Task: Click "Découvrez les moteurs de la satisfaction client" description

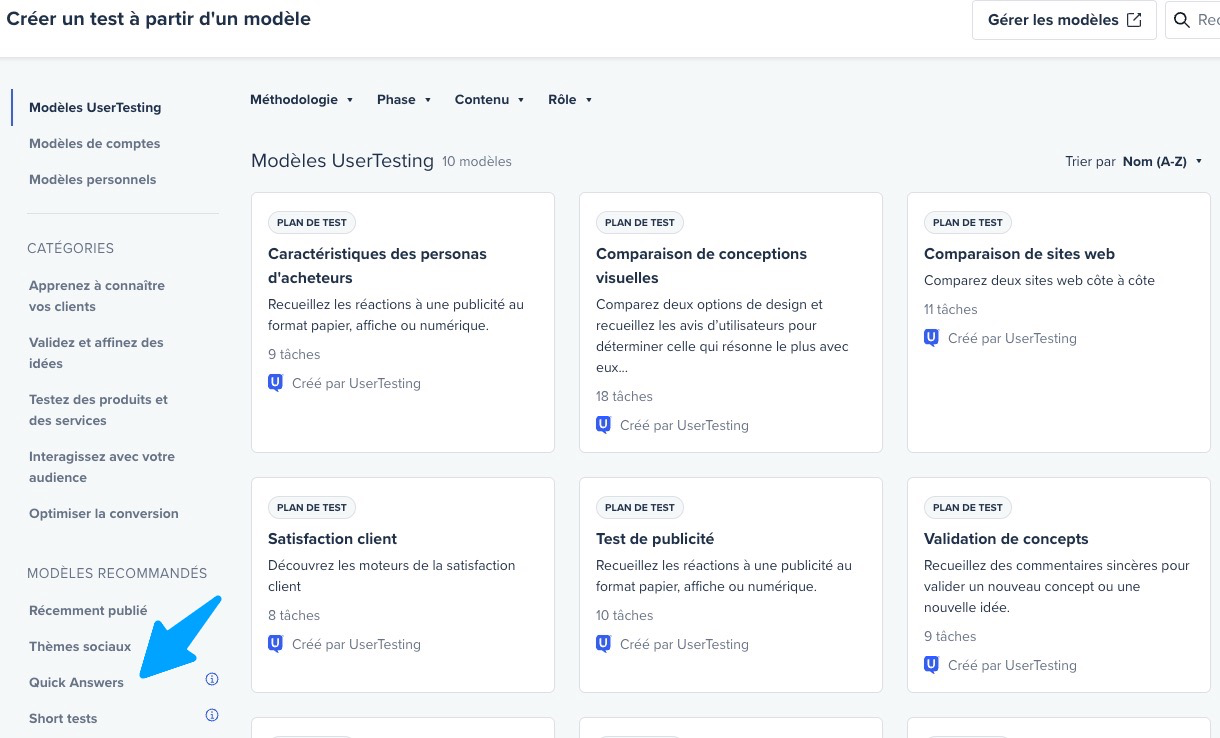Action: tap(392, 576)
